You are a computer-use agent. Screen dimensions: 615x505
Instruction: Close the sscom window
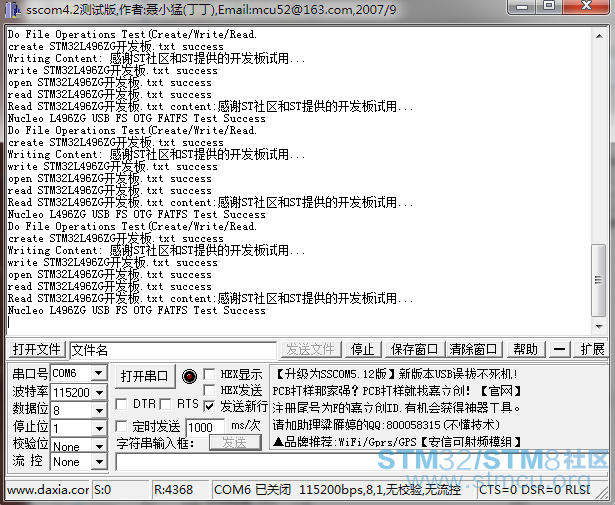click(x=586, y=6)
